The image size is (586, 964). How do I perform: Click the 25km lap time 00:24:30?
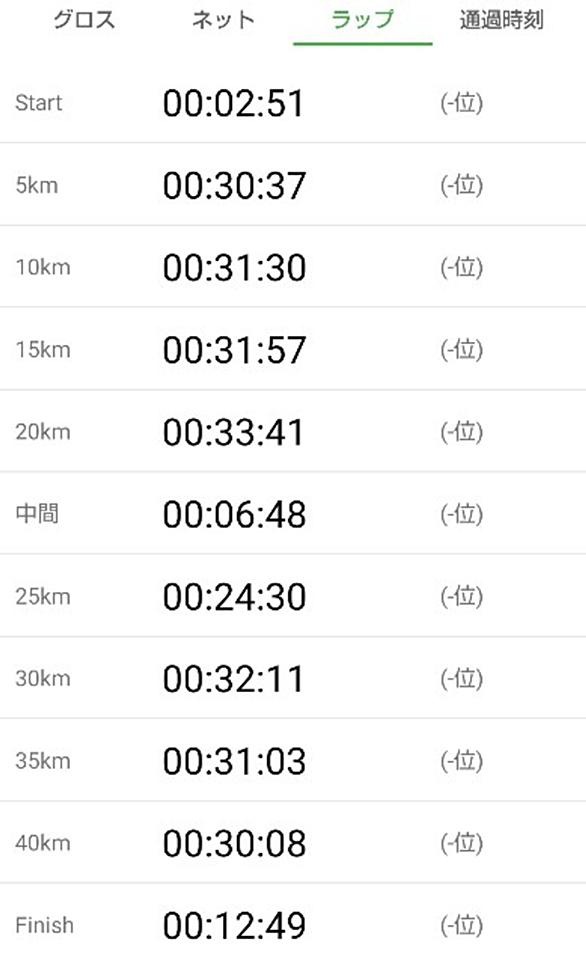(x=234, y=597)
